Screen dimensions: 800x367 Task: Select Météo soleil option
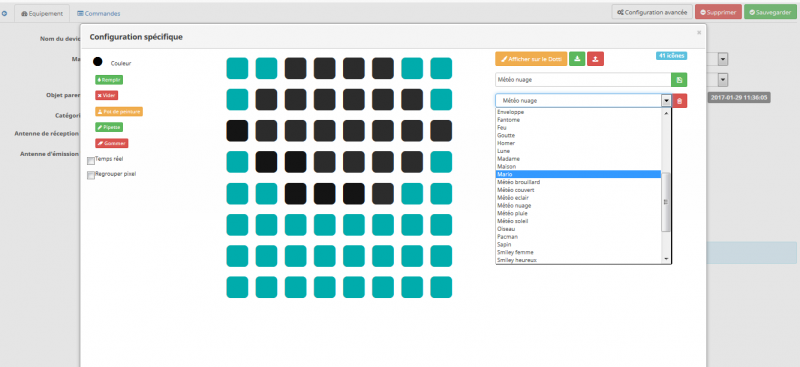tap(578, 221)
